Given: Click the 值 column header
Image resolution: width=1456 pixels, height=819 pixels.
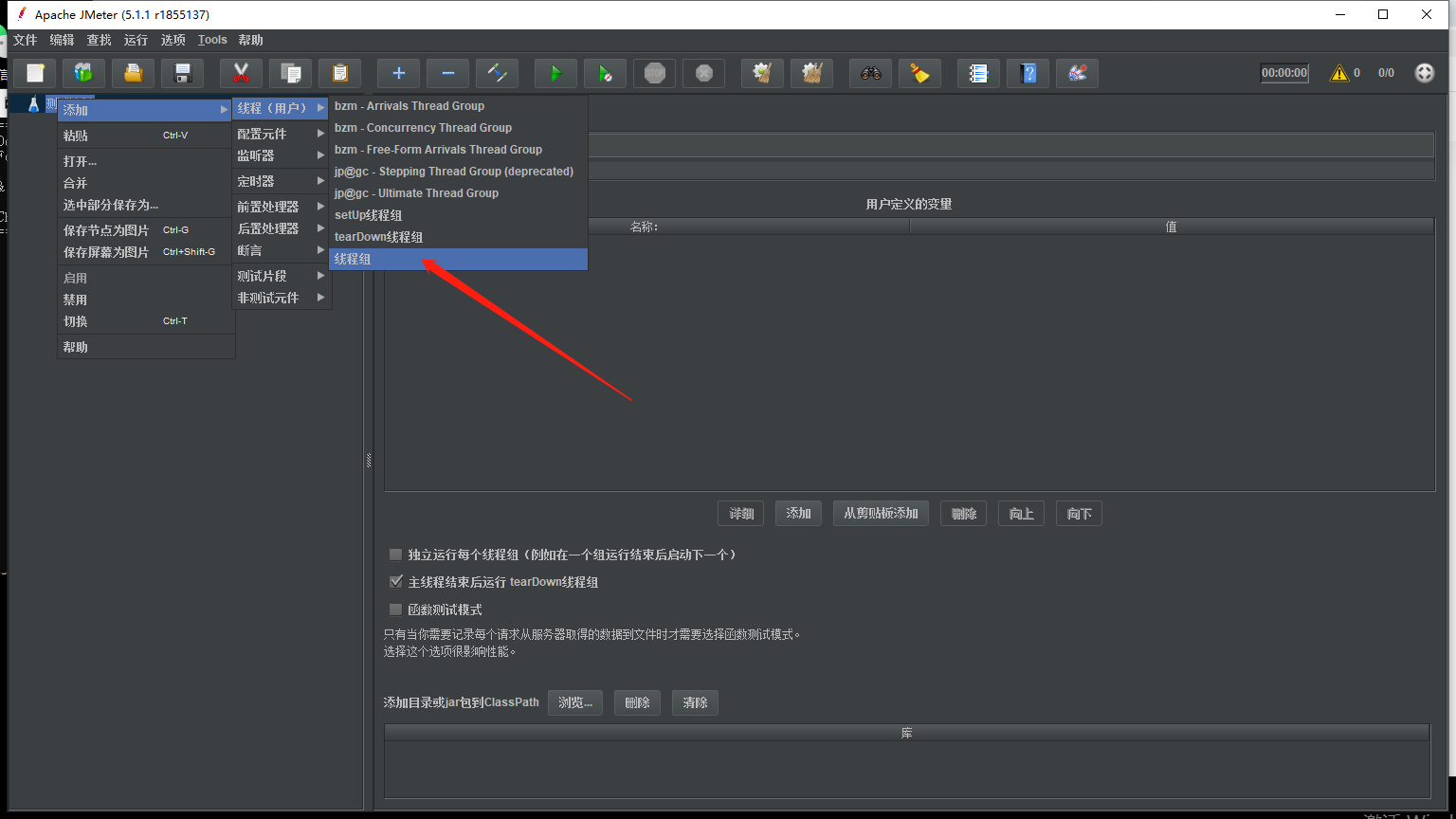Looking at the screenshot, I should click(1172, 227).
